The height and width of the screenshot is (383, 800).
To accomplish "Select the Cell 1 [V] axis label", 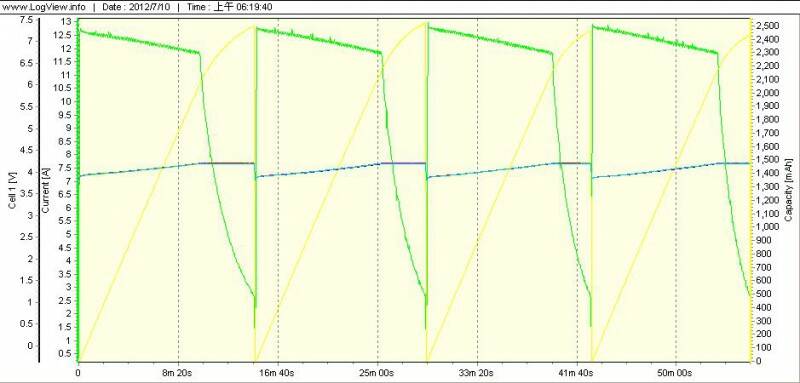I will [13, 191].
